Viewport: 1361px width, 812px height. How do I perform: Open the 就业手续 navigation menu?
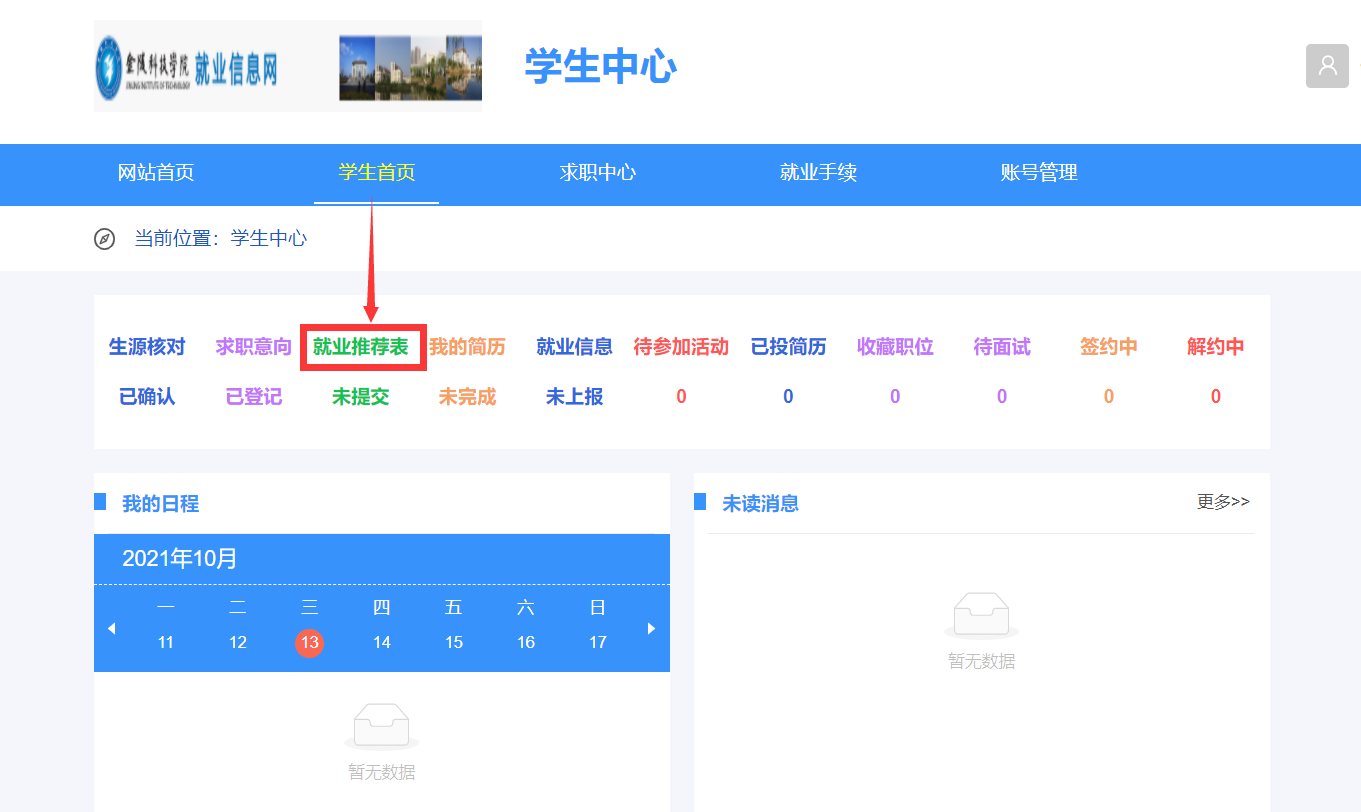click(x=818, y=173)
